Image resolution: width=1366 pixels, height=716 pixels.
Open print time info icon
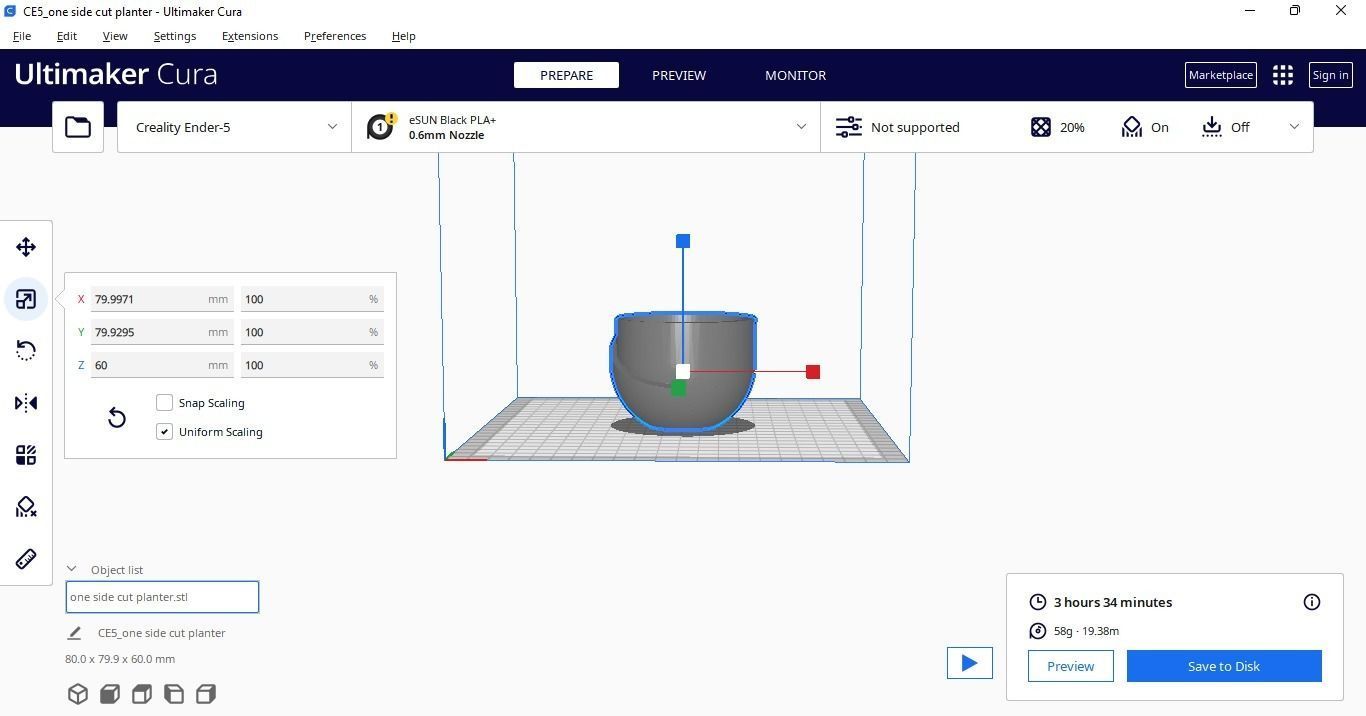[x=1312, y=602]
